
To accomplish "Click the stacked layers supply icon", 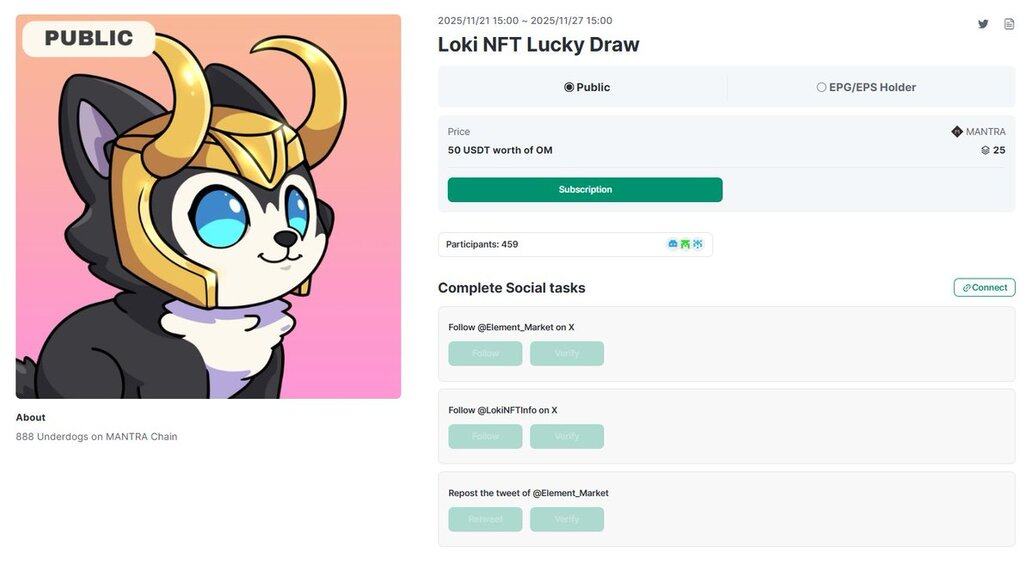I will click(985, 150).
